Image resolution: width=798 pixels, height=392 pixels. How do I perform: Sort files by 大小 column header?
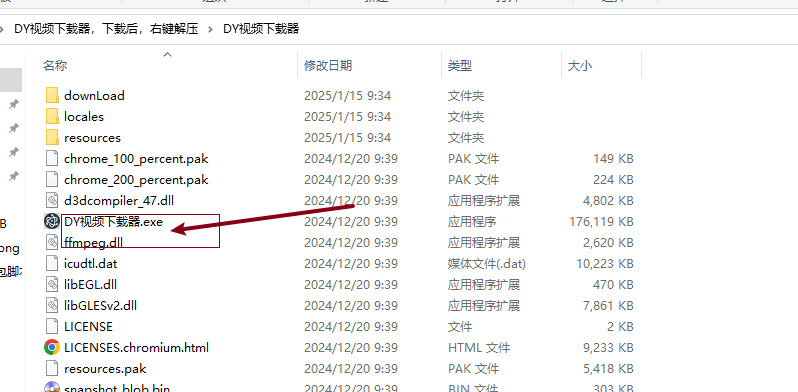pyautogui.click(x=580, y=66)
